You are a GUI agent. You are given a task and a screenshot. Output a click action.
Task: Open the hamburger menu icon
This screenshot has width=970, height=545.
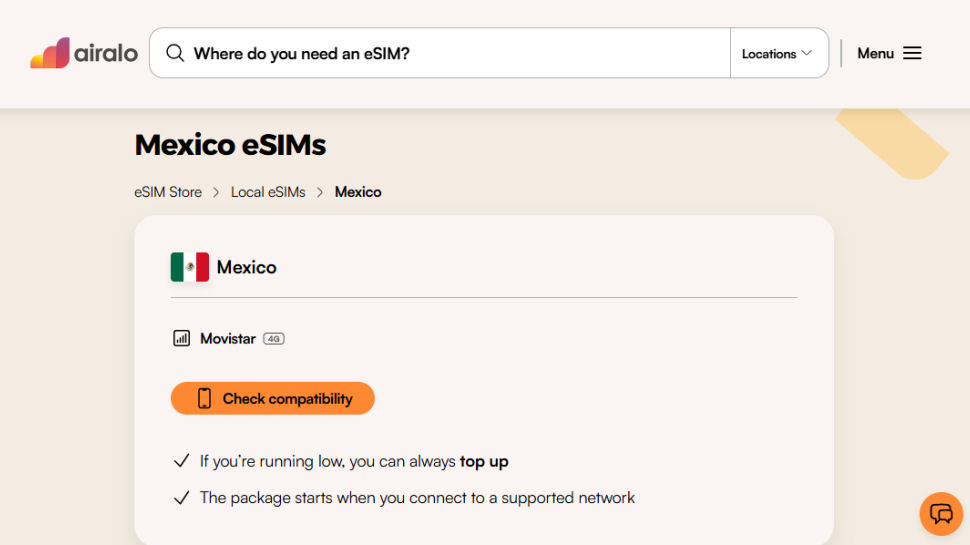[912, 53]
